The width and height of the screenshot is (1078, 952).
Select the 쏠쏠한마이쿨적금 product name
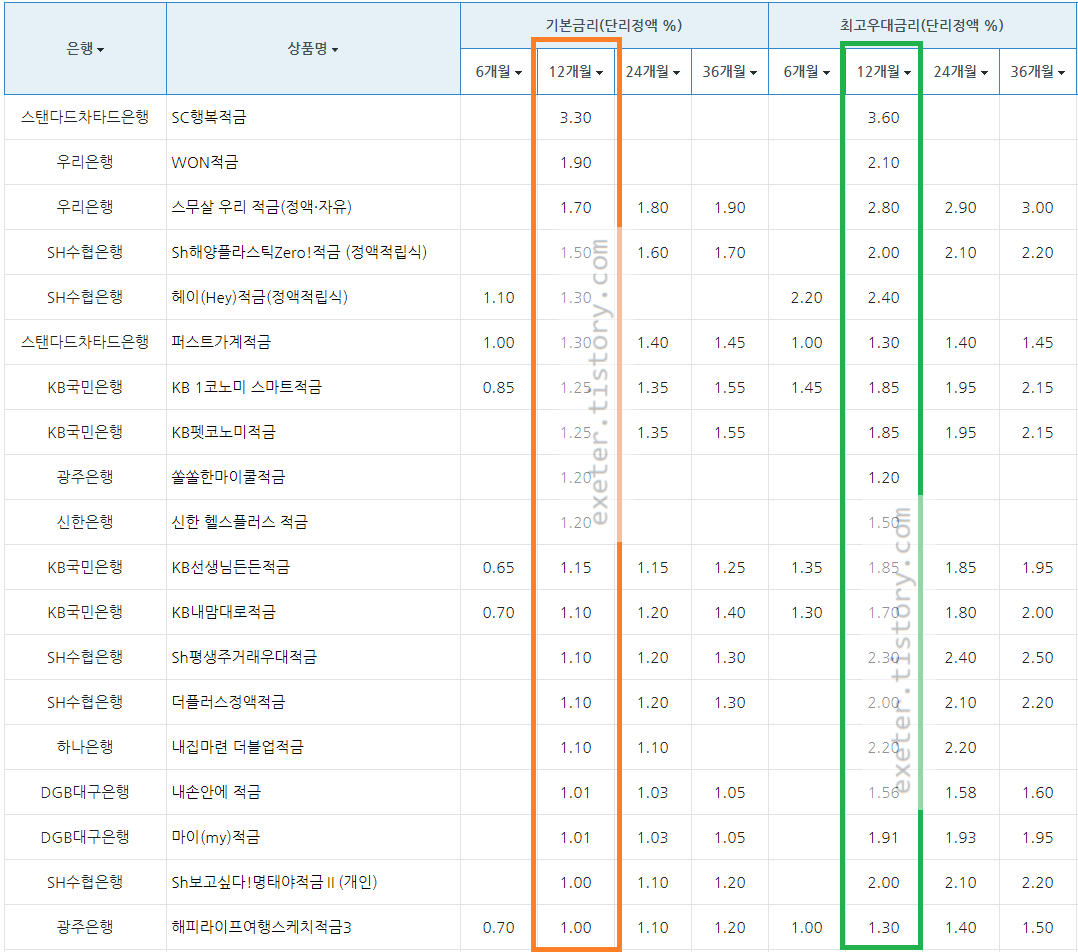228,477
